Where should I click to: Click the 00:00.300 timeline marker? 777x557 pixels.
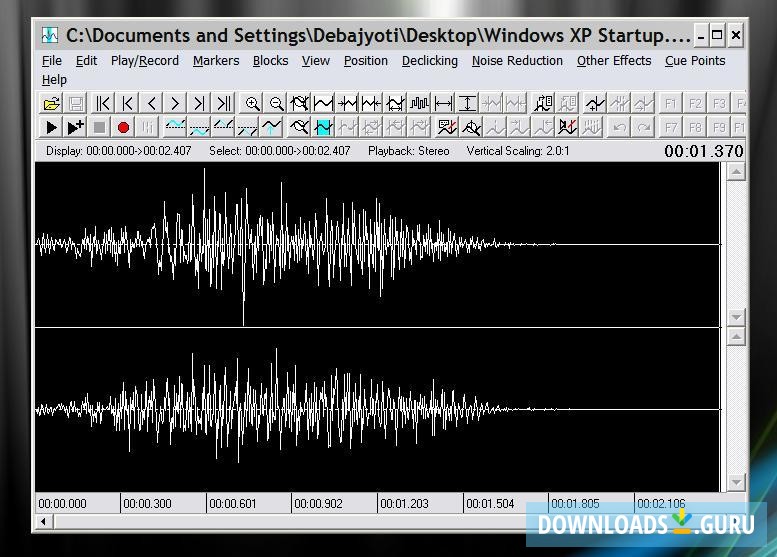coord(147,503)
